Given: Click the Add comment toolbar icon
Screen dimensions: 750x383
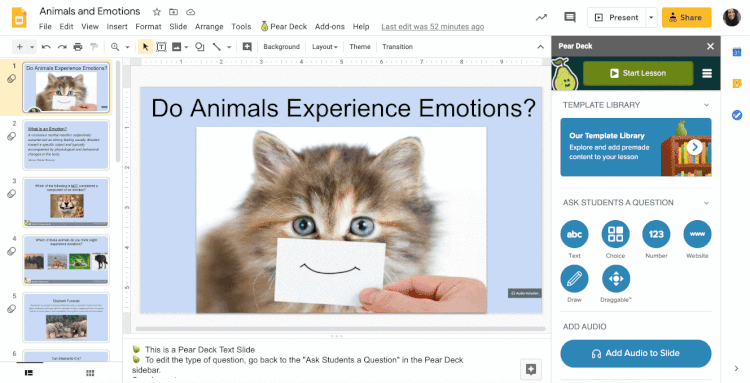Looking at the screenshot, I should (247, 47).
